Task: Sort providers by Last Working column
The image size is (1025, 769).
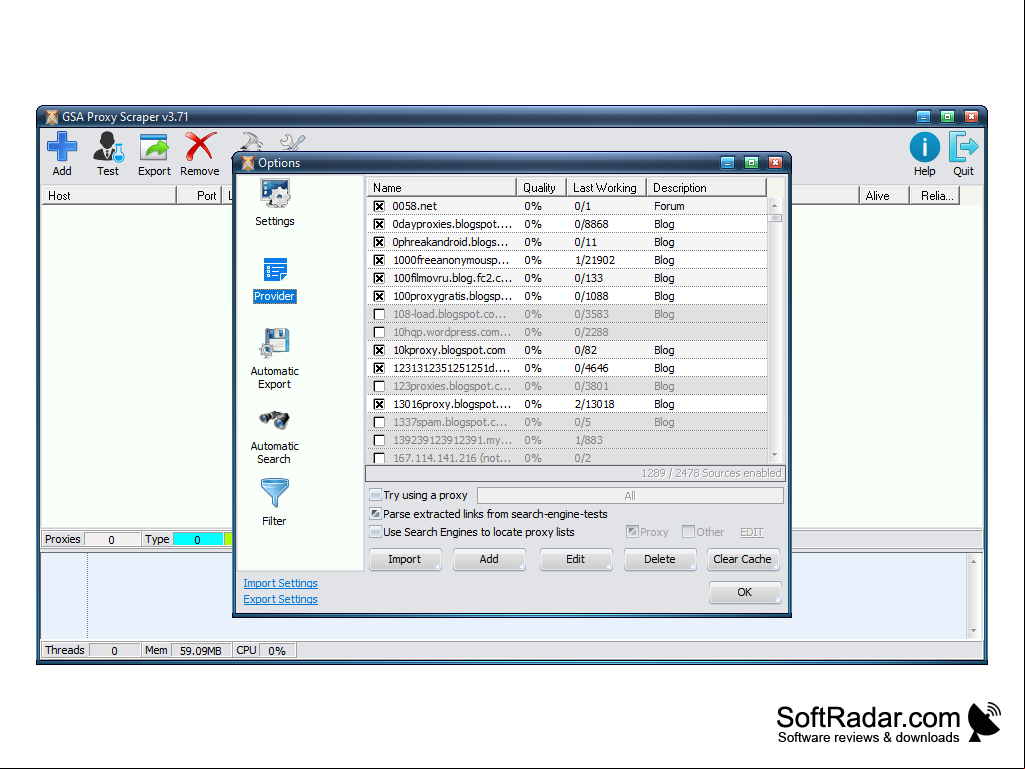Action: tap(606, 188)
